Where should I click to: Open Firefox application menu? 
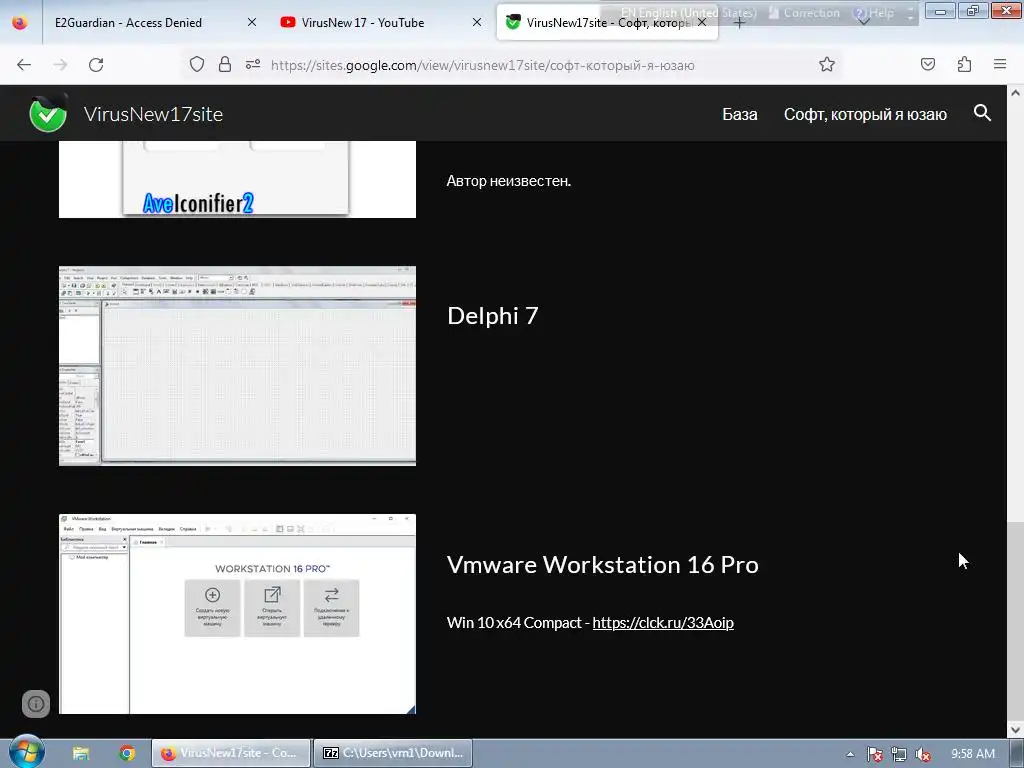pyautogui.click(x=1000, y=64)
